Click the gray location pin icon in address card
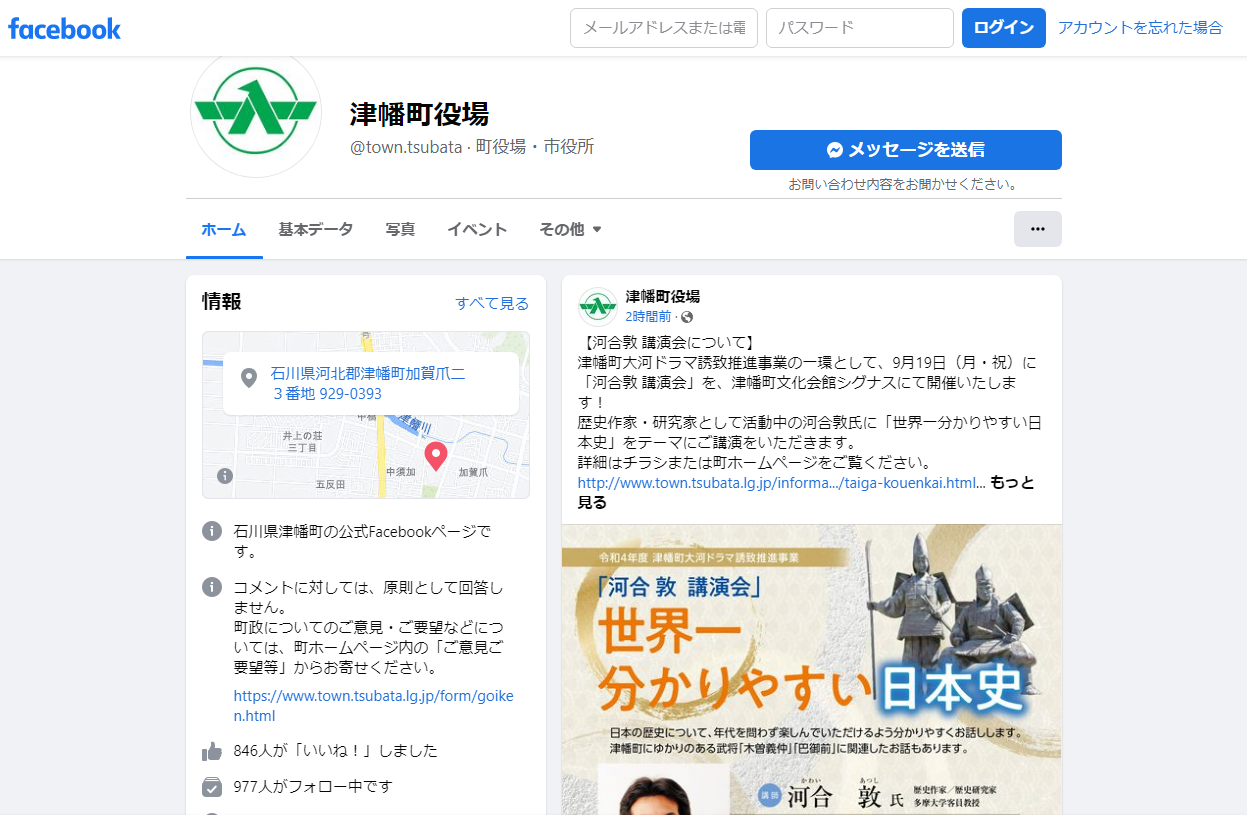Screen dimensions: 1247x815 pyautogui.click(x=249, y=379)
